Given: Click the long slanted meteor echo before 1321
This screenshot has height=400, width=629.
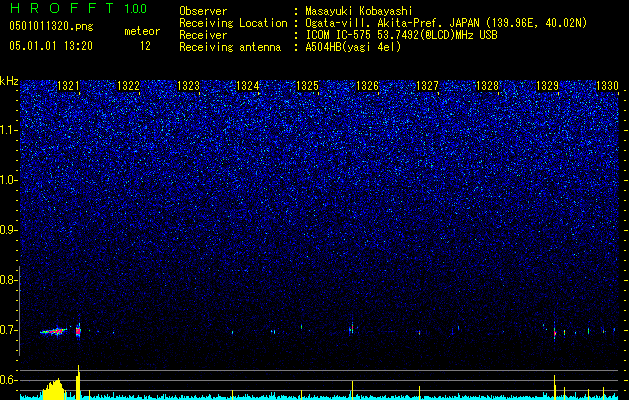Looking at the screenshot, I should coord(54,331).
